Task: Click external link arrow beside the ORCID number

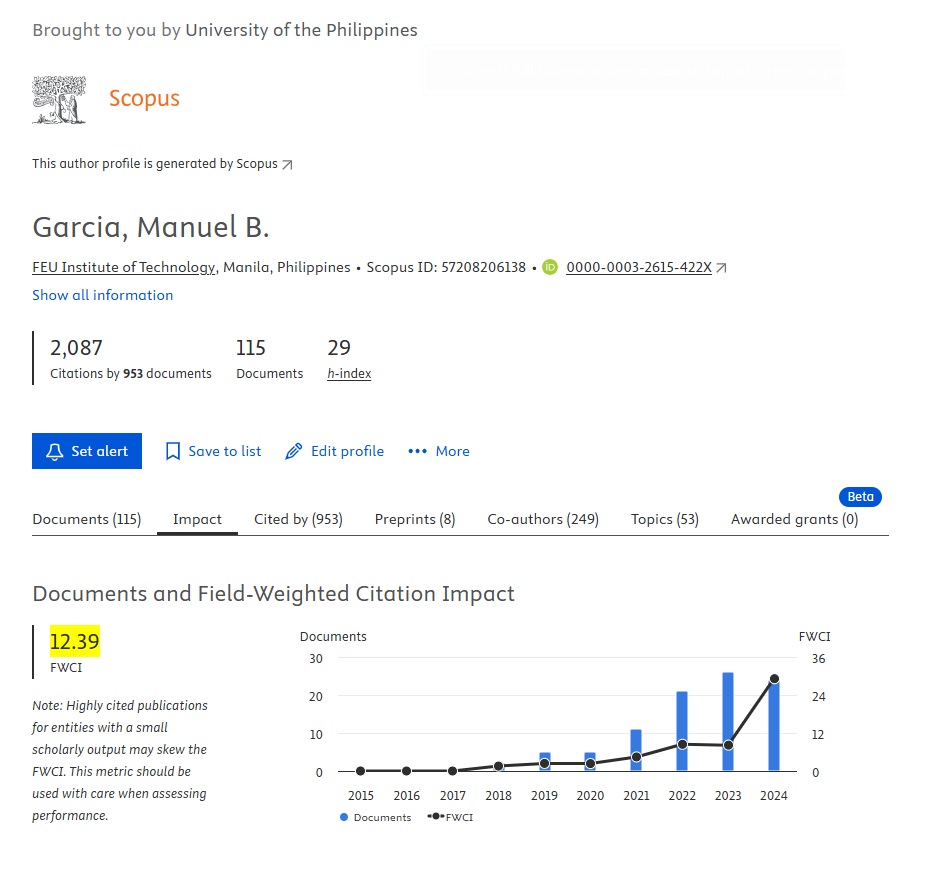Action: point(720,267)
